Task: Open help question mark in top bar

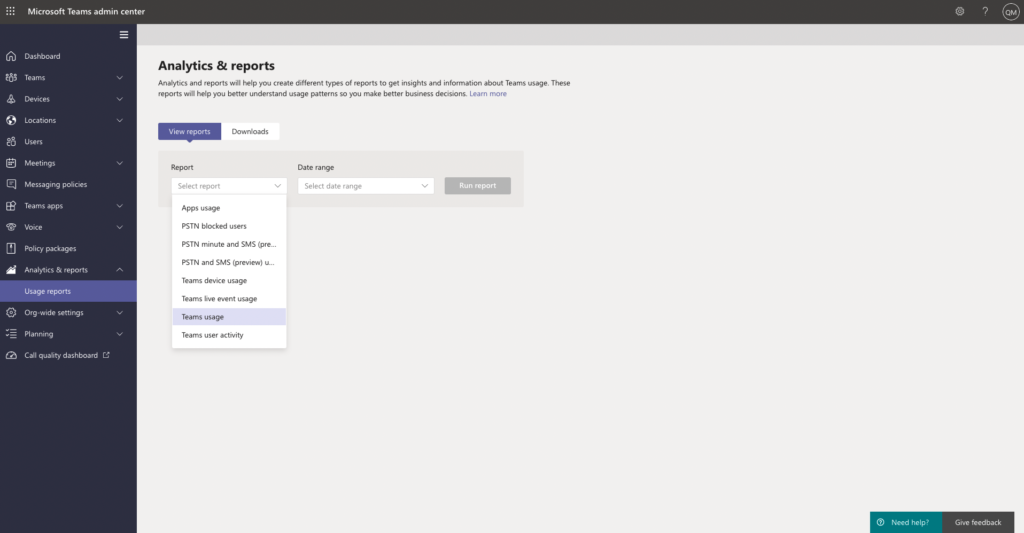Action: [985, 11]
